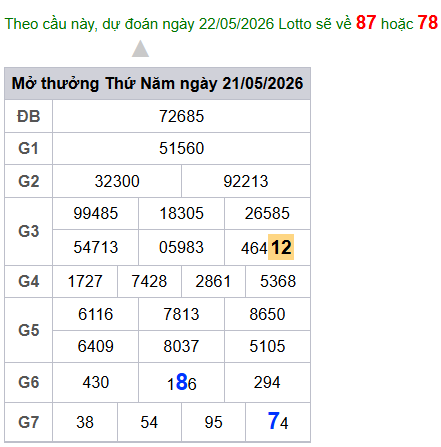This screenshot has width=441, height=447.
Task: Click the G3 row label
Action: pyautogui.click(x=29, y=231)
